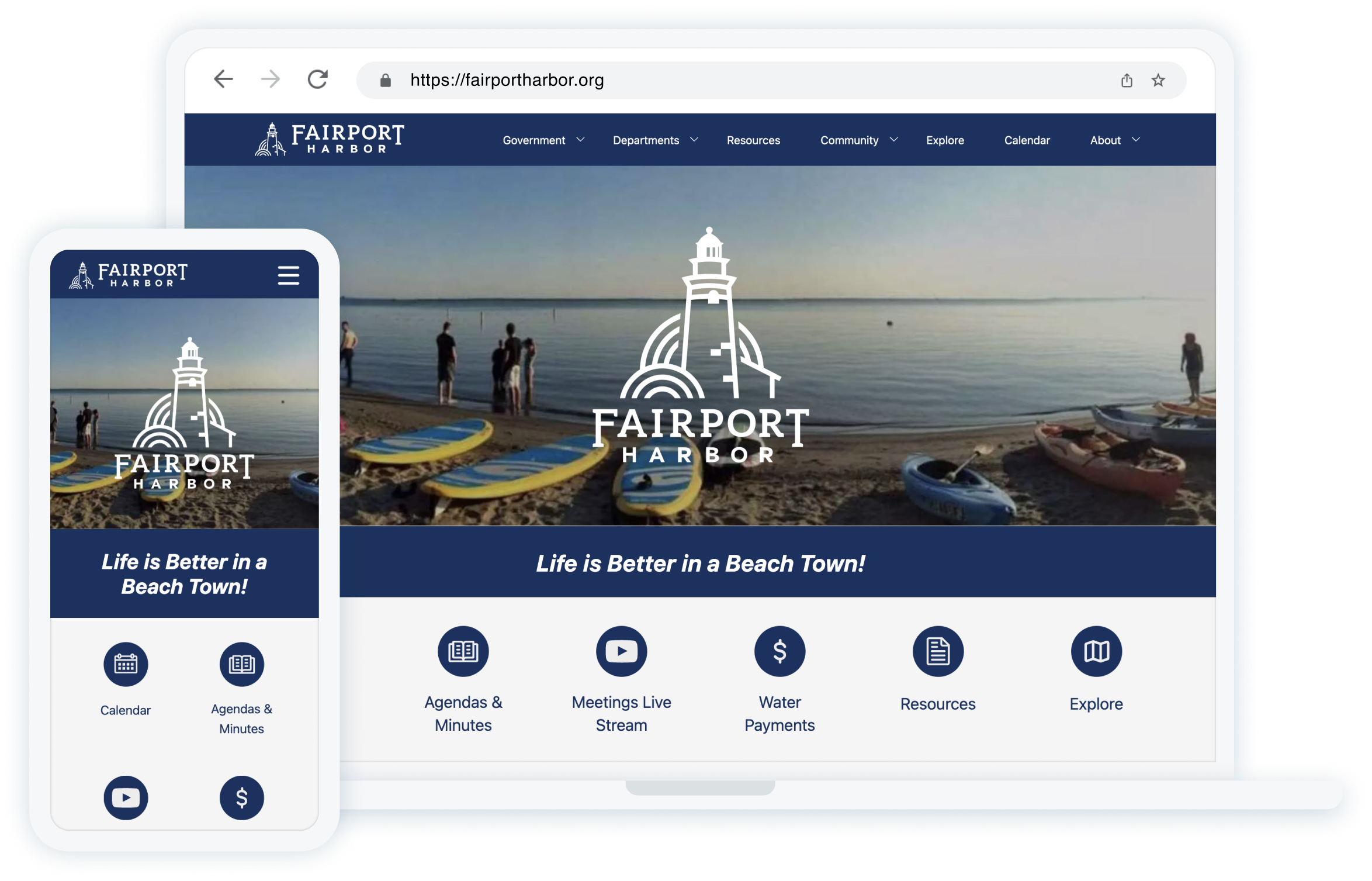Click the mobile 'Life is Better in a Beach Town!' banner

[185, 574]
